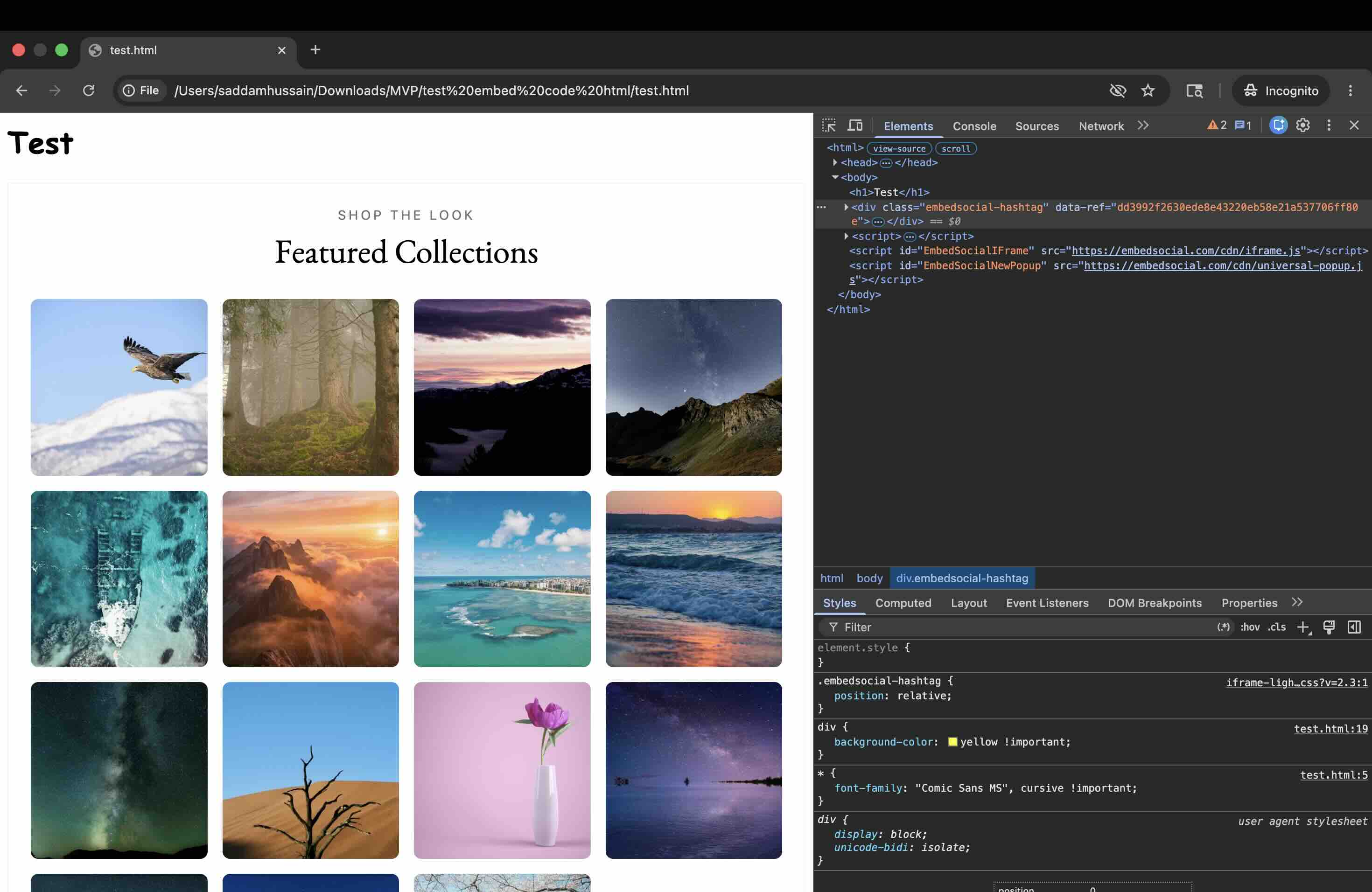Open the universal-popup.js script link

[x=1222, y=265]
